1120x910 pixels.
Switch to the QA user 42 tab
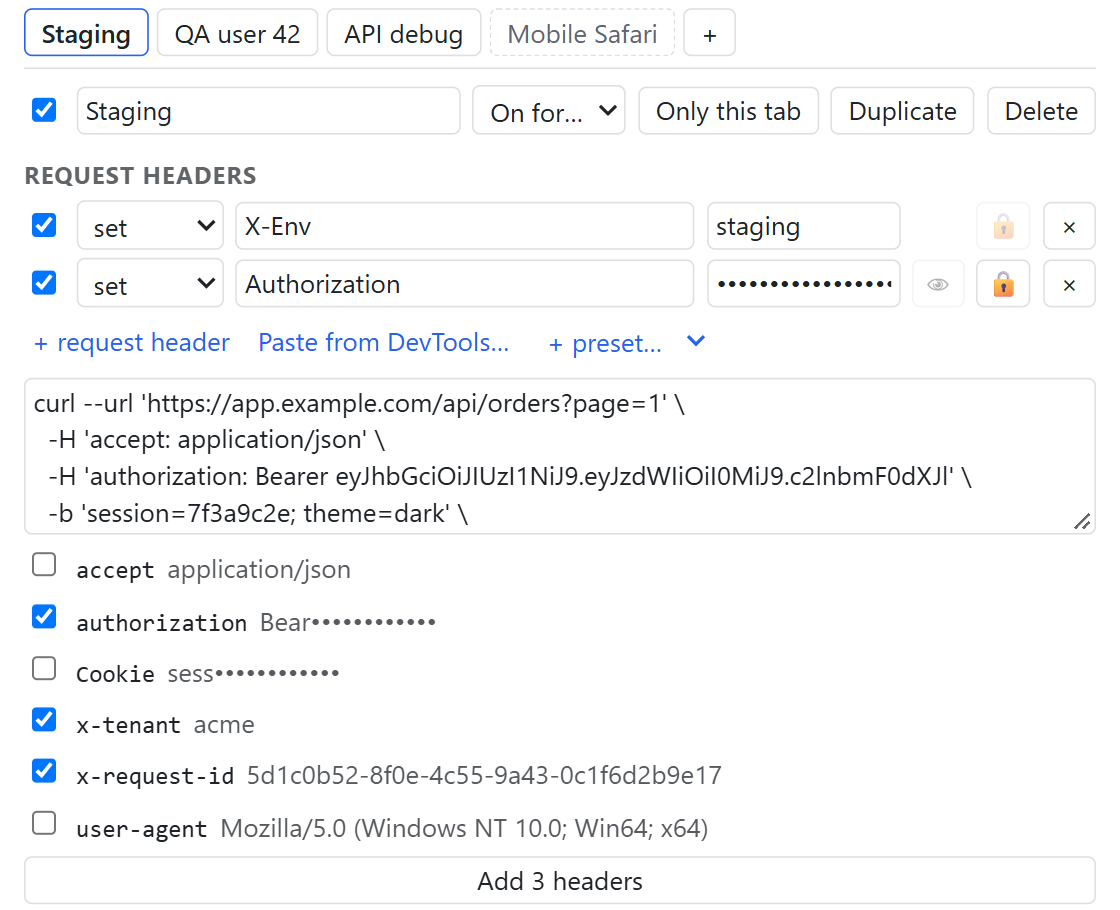pos(237,33)
